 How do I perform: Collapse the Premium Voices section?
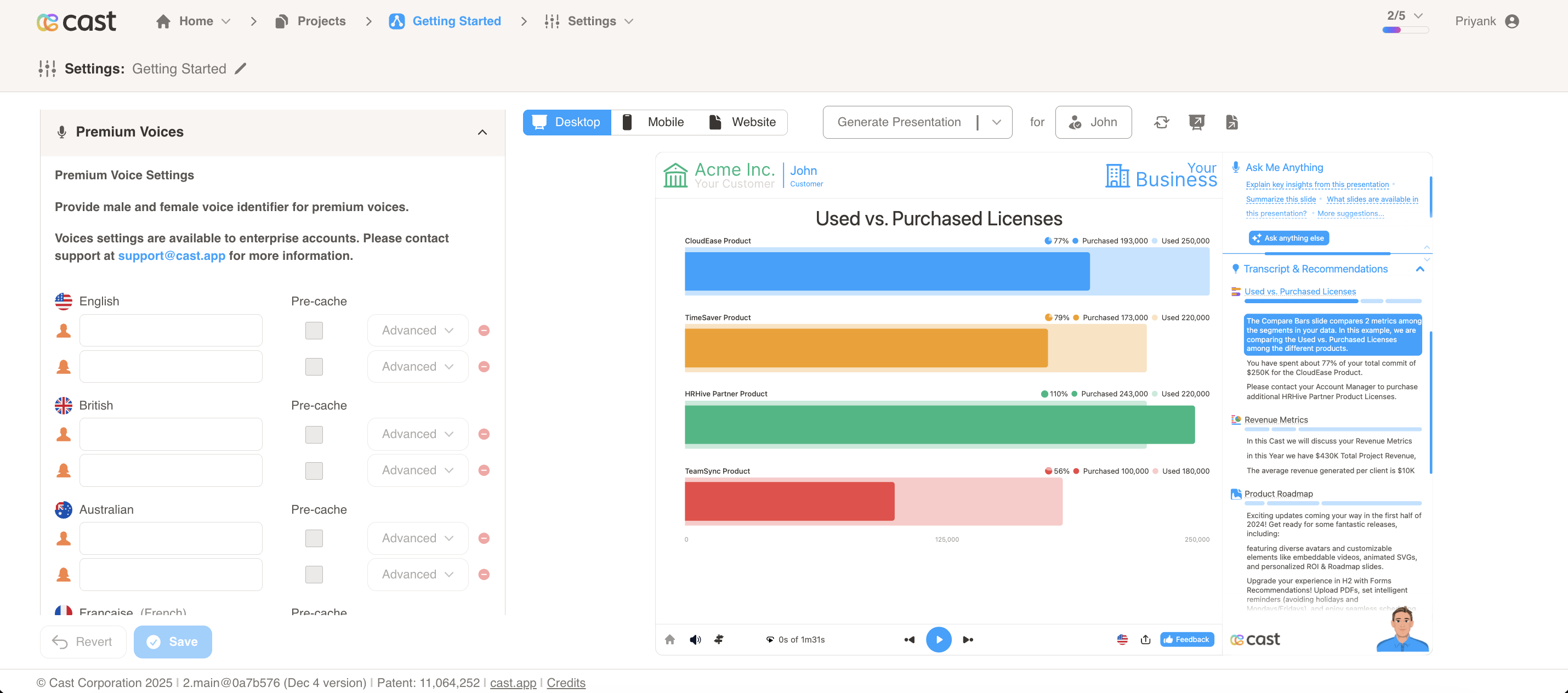pos(482,132)
